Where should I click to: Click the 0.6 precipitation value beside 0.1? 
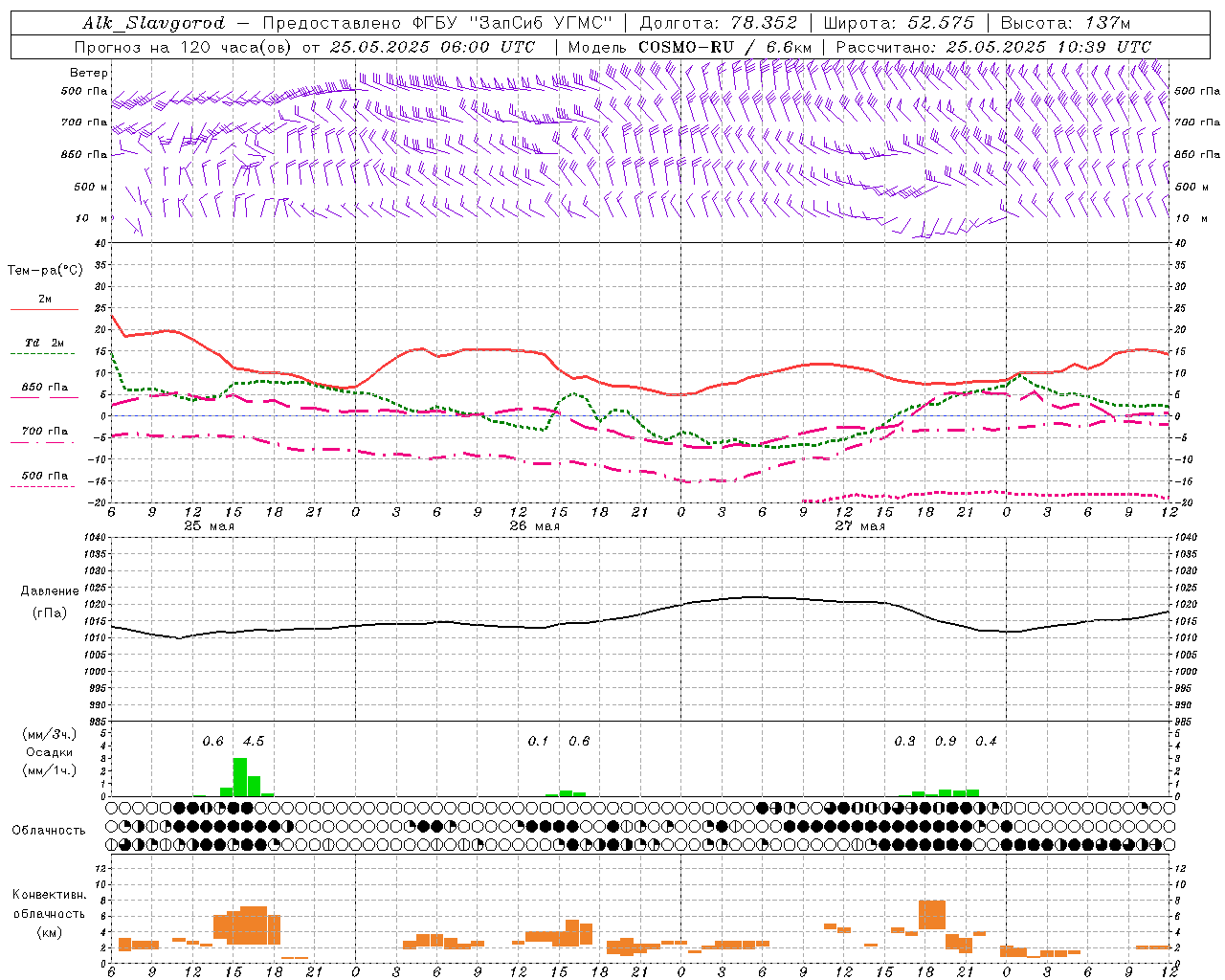[579, 741]
